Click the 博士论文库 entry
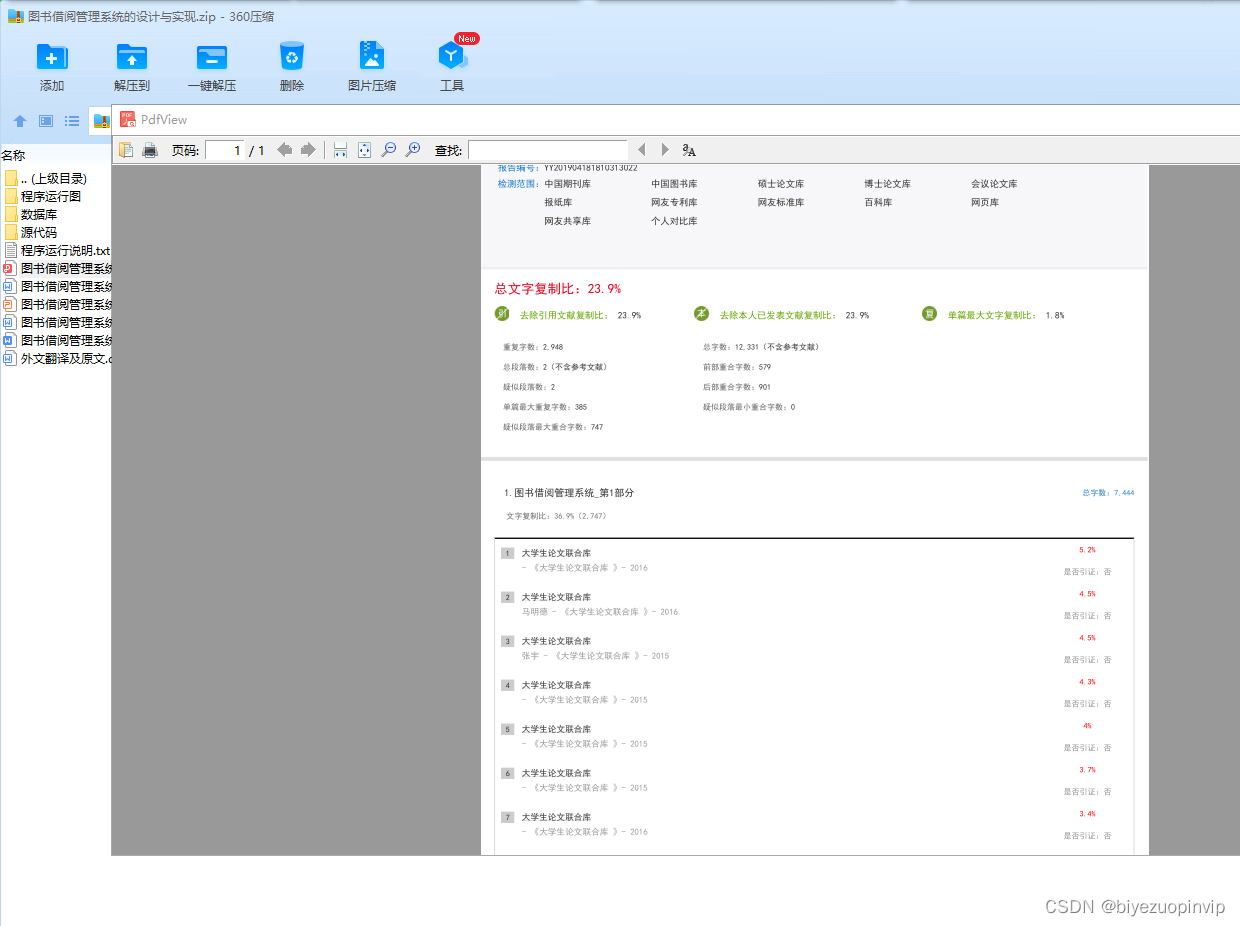The height and width of the screenshot is (926, 1240). coord(888,184)
